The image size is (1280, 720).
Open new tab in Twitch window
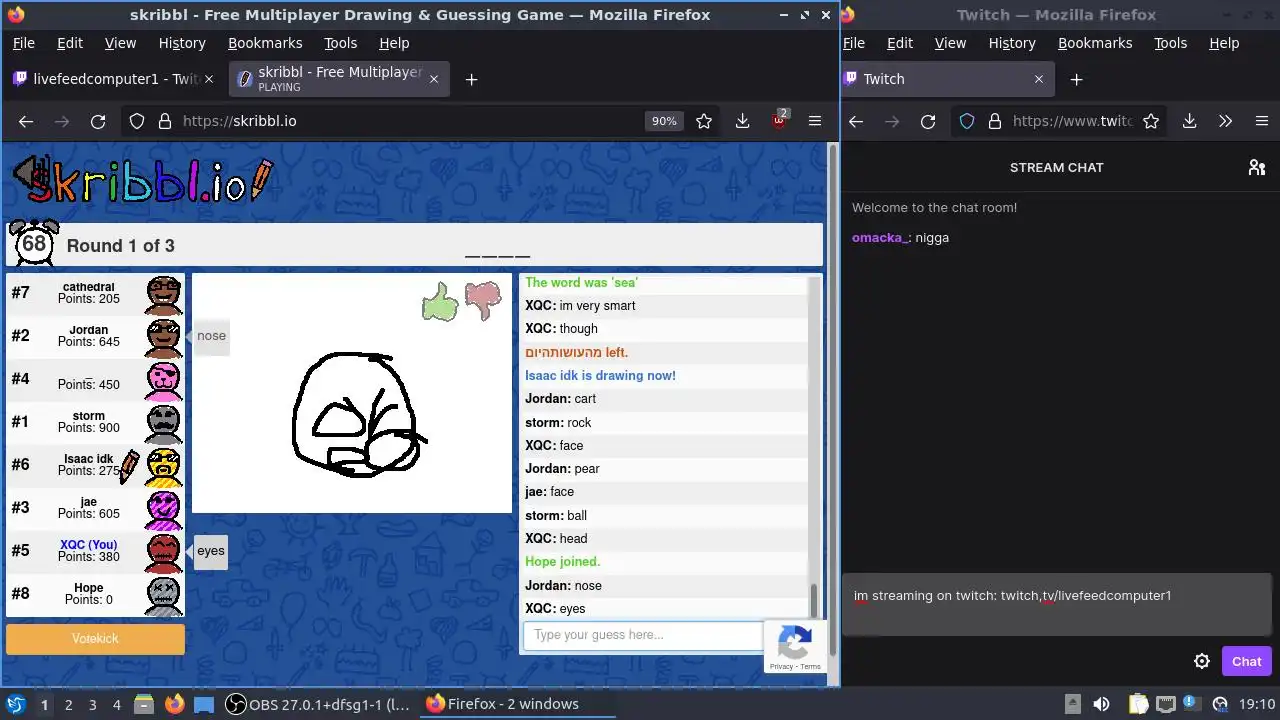point(1076,79)
